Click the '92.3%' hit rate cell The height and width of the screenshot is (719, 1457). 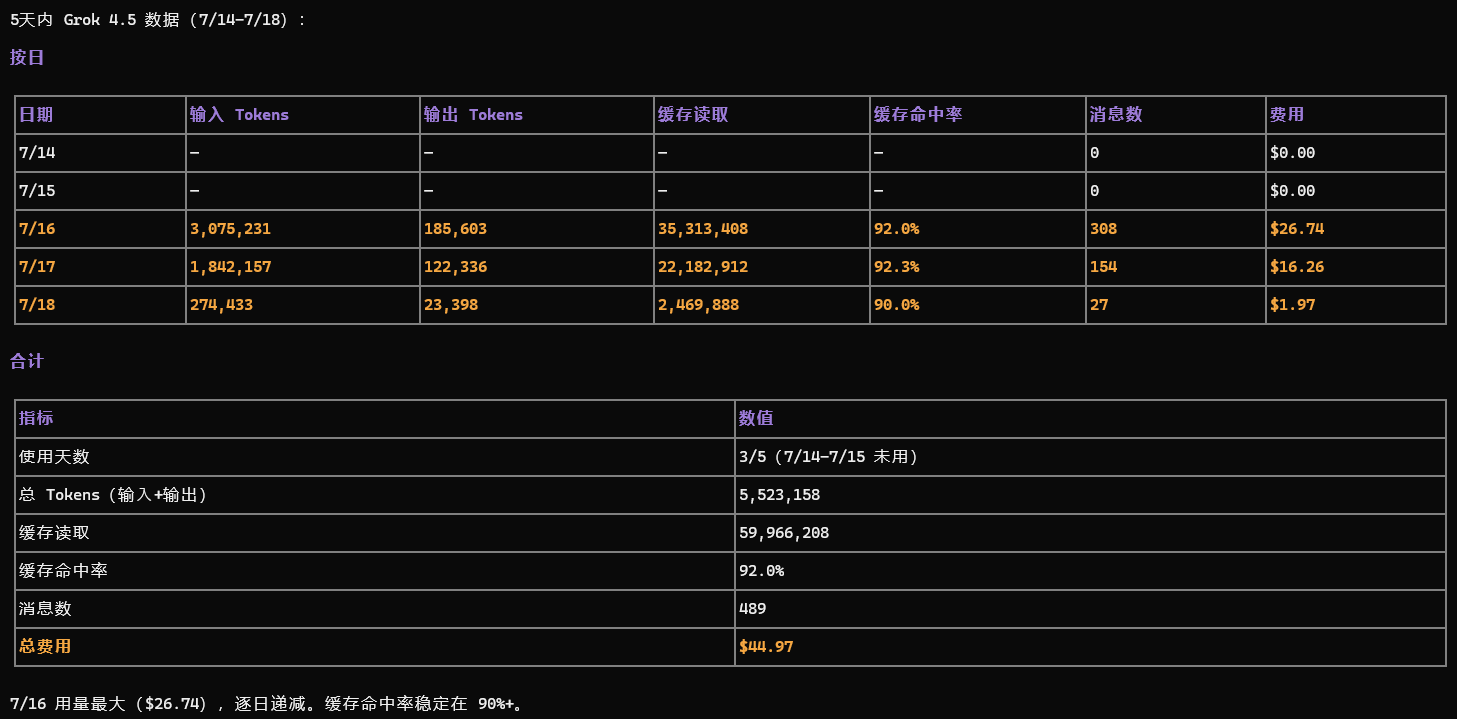tap(896, 267)
